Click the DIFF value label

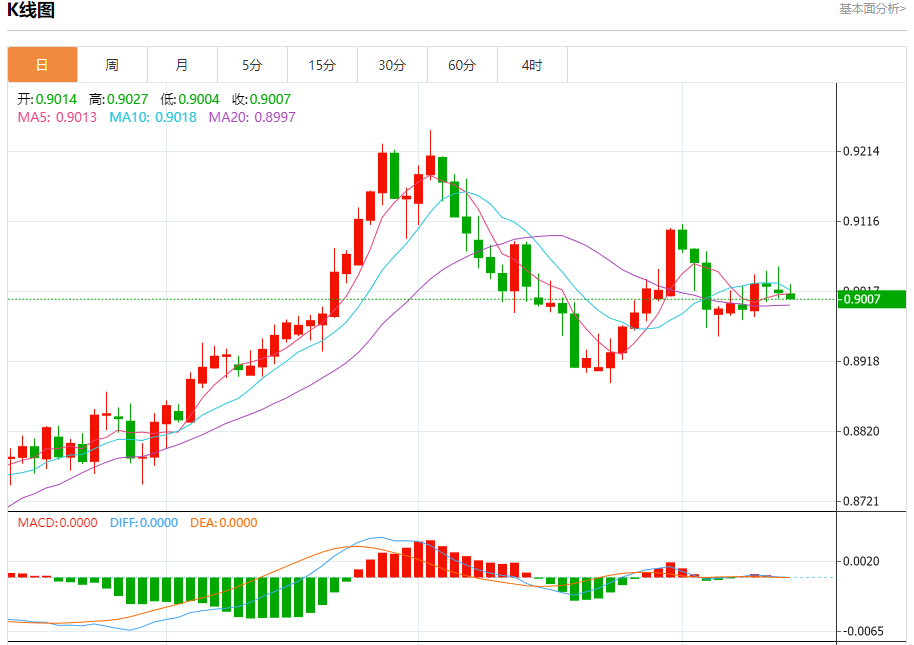(143, 522)
